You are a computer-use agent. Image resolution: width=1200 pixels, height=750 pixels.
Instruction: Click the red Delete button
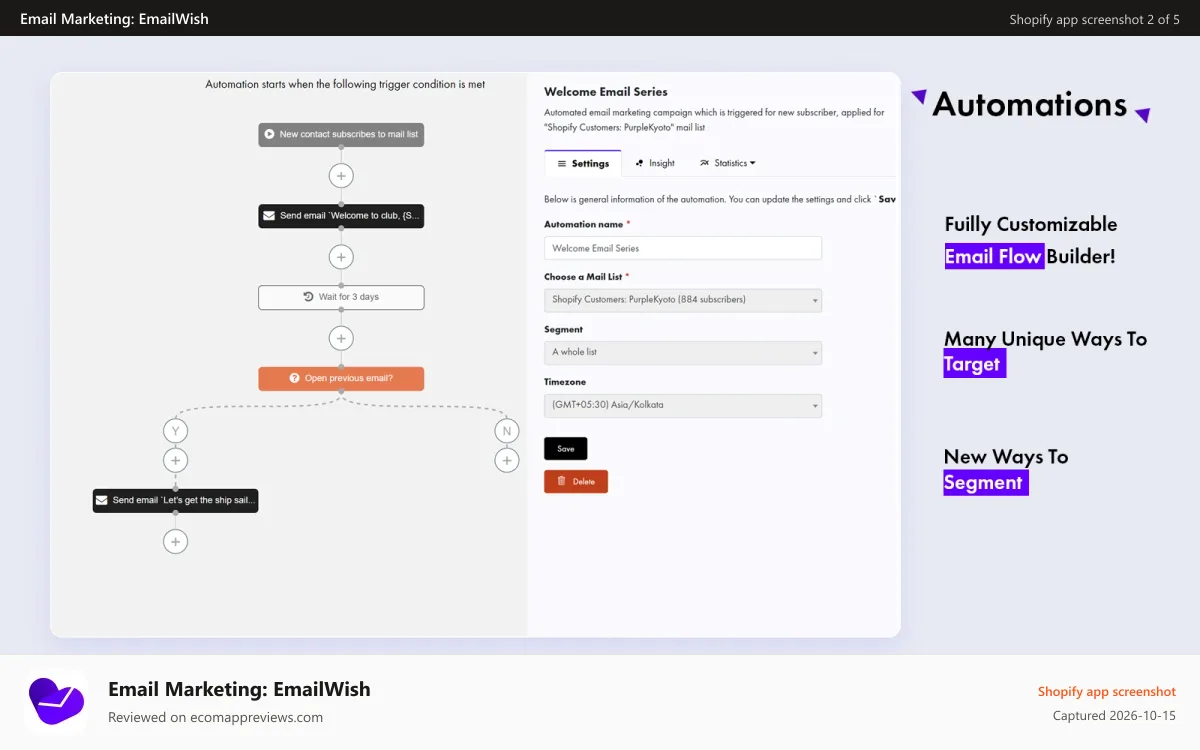tap(576, 482)
